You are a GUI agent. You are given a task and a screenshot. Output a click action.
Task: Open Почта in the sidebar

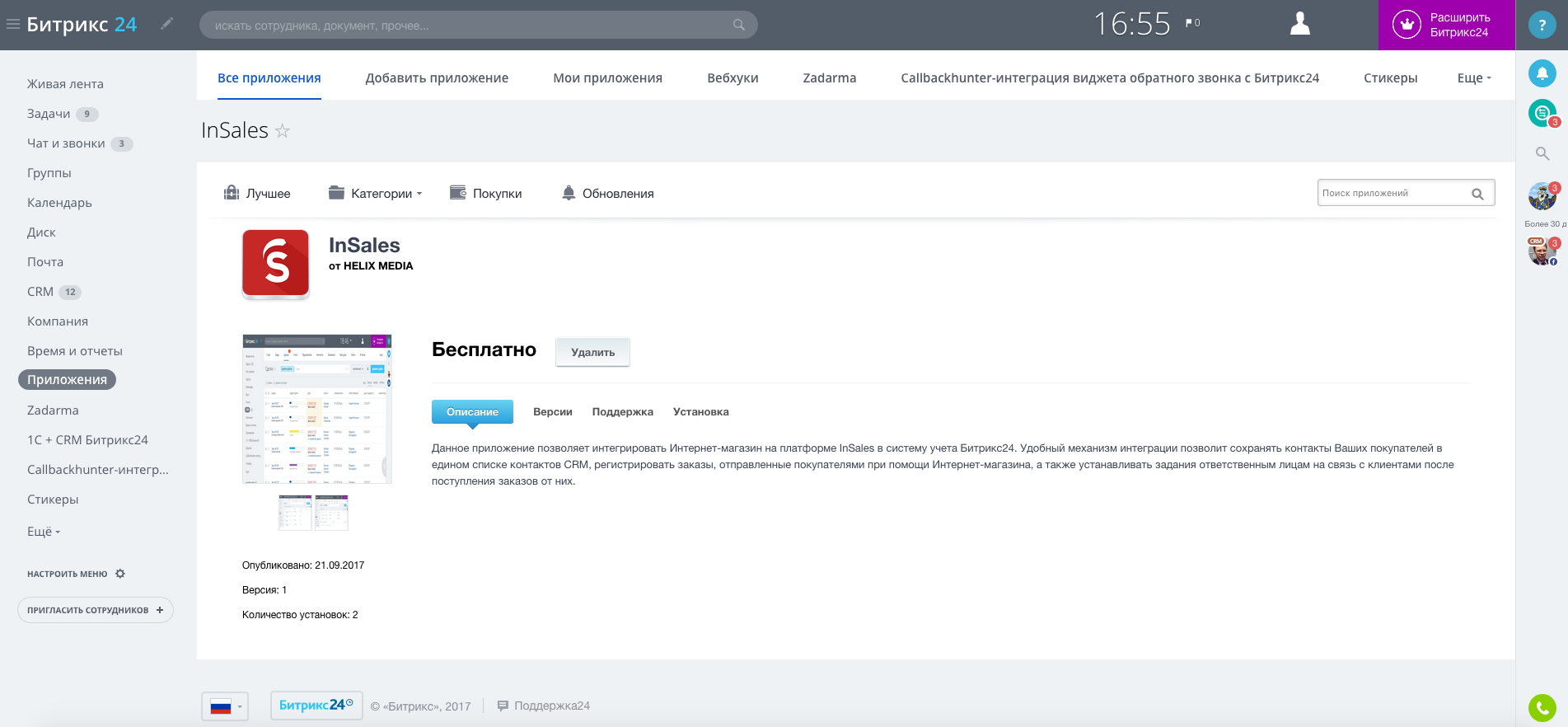(45, 262)
